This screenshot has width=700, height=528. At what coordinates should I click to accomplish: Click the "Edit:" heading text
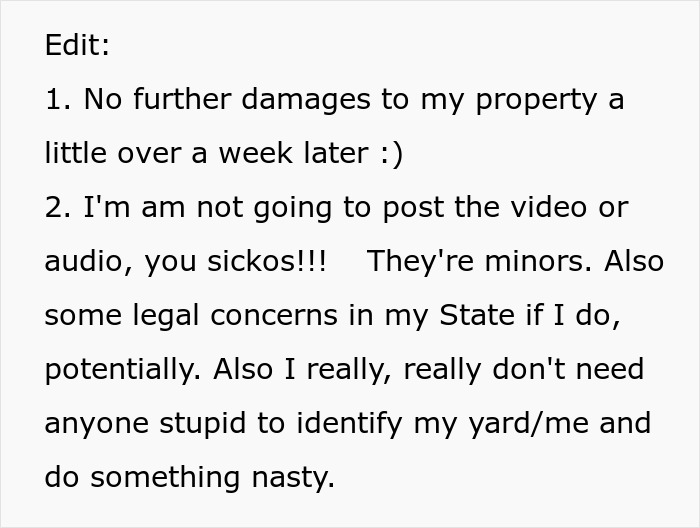[x=77, y=46]
